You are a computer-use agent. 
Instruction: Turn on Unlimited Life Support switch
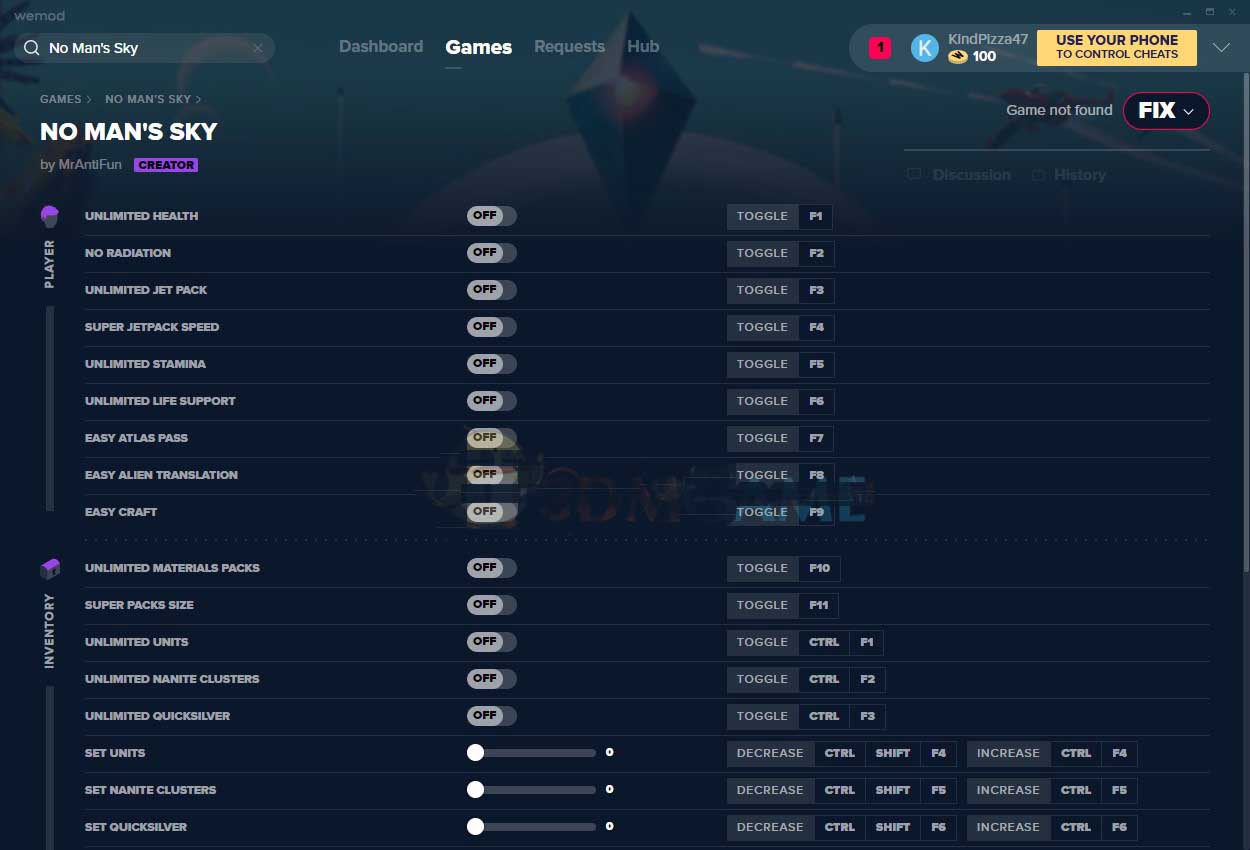(492, 401)
